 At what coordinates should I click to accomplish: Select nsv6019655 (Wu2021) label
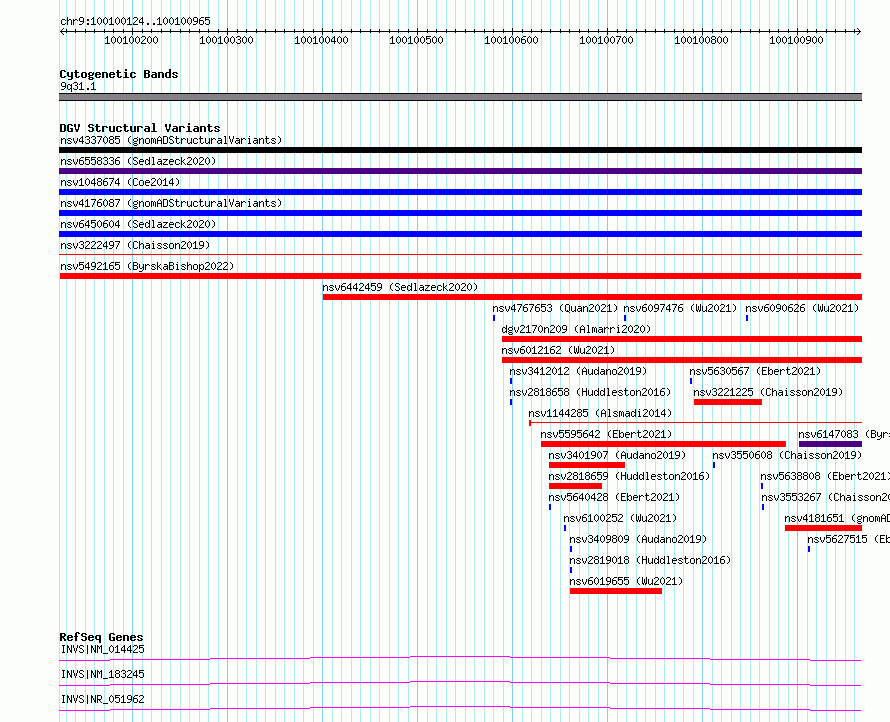click(x=626, y=581)
